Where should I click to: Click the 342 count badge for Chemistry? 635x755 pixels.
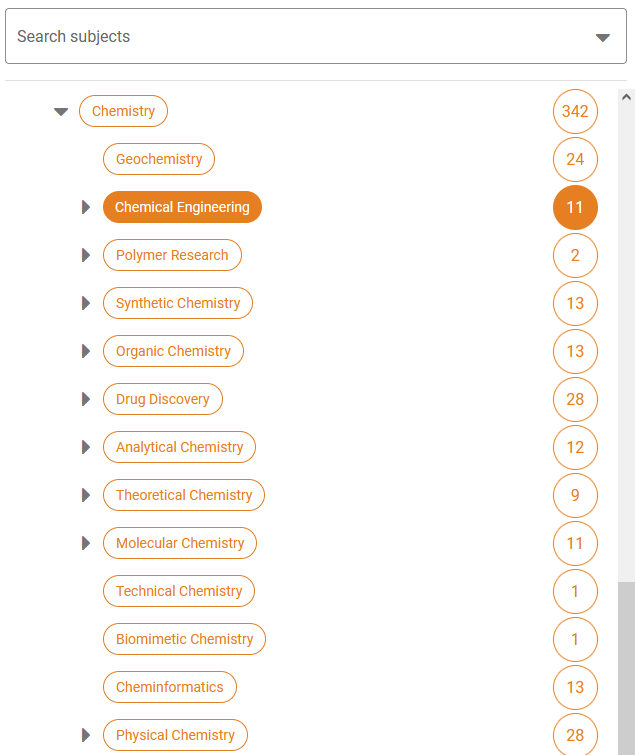point(575,111)
